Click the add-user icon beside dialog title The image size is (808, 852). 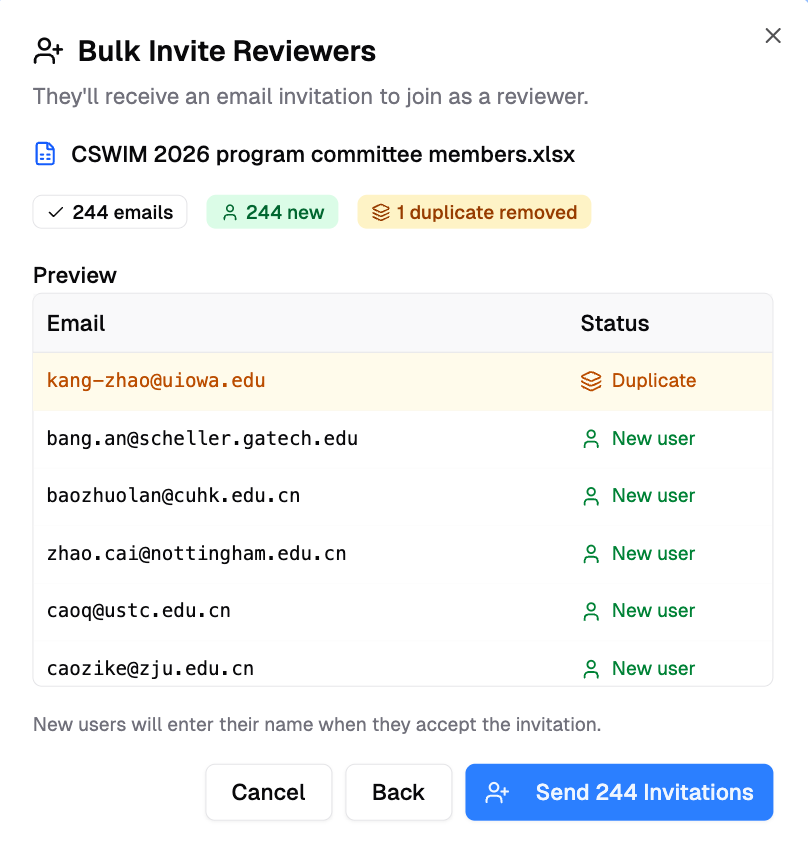(48, 51)
